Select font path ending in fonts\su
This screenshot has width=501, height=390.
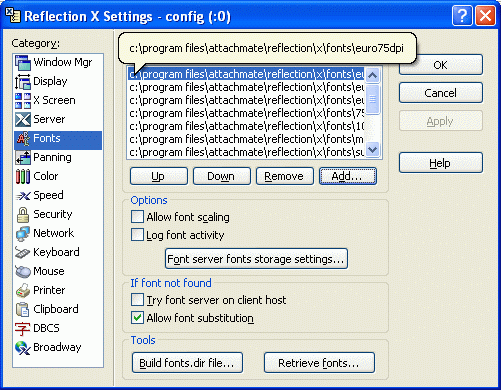[246, 152]
